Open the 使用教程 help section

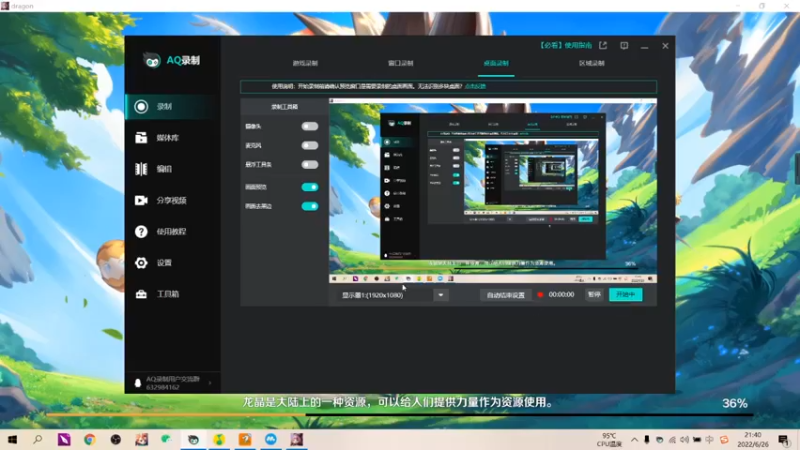[x=171, y=232]
